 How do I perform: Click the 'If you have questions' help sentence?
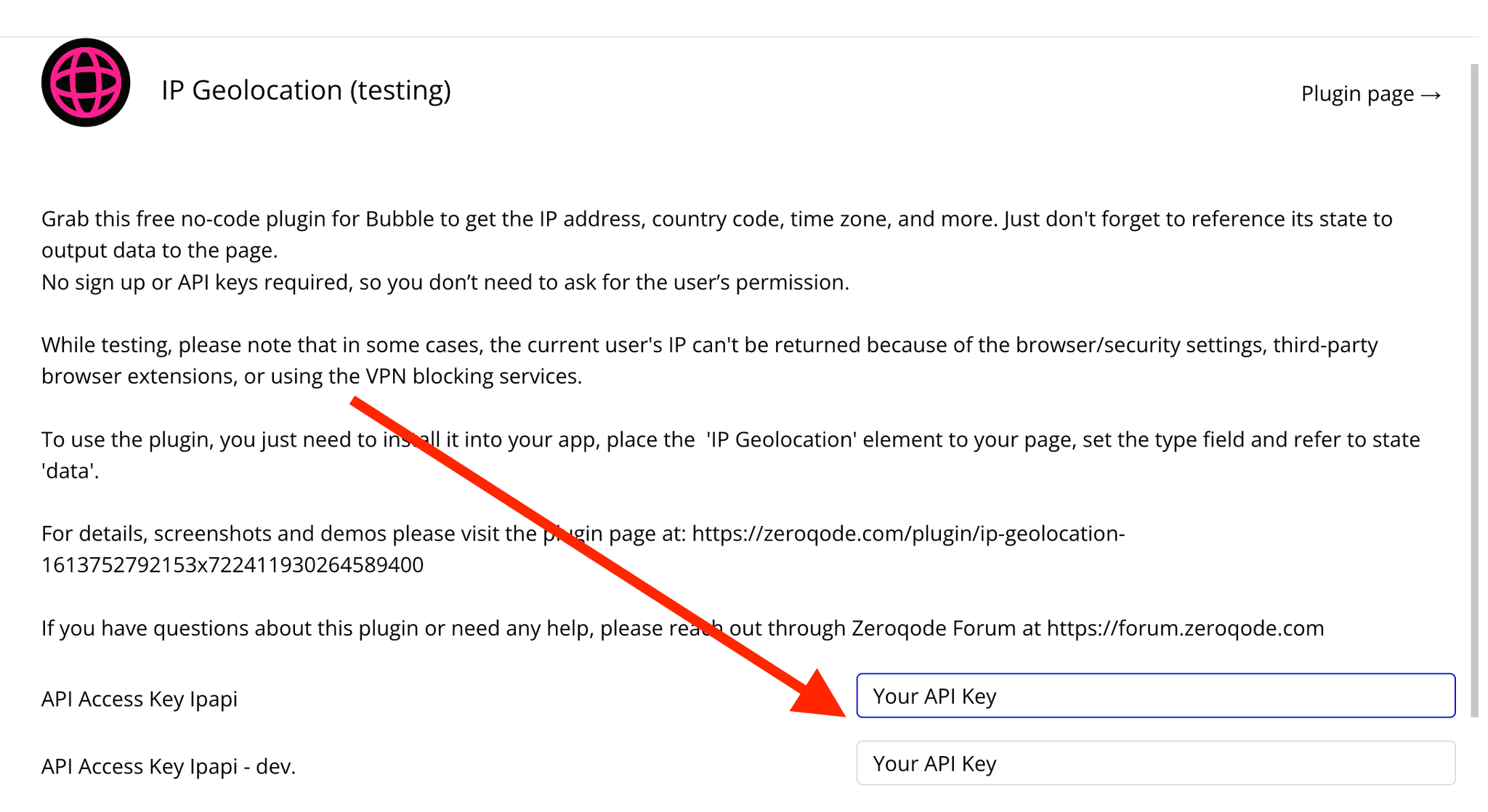683,628
